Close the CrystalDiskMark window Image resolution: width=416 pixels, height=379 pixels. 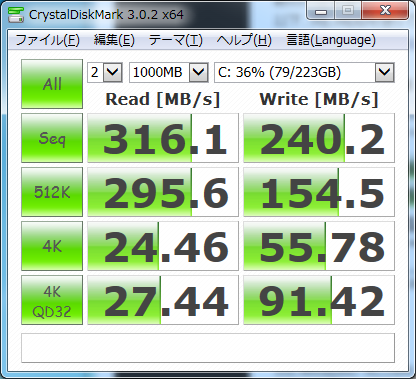[x=385, y=11]
